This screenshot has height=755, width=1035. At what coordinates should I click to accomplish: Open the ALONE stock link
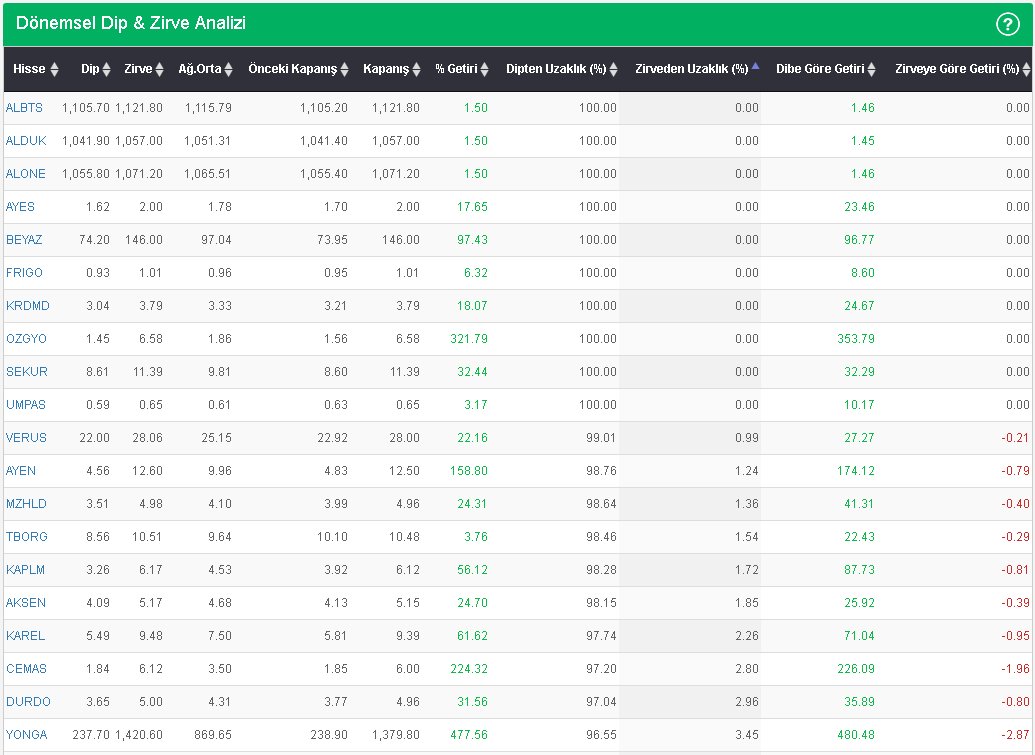pos(26,174)
